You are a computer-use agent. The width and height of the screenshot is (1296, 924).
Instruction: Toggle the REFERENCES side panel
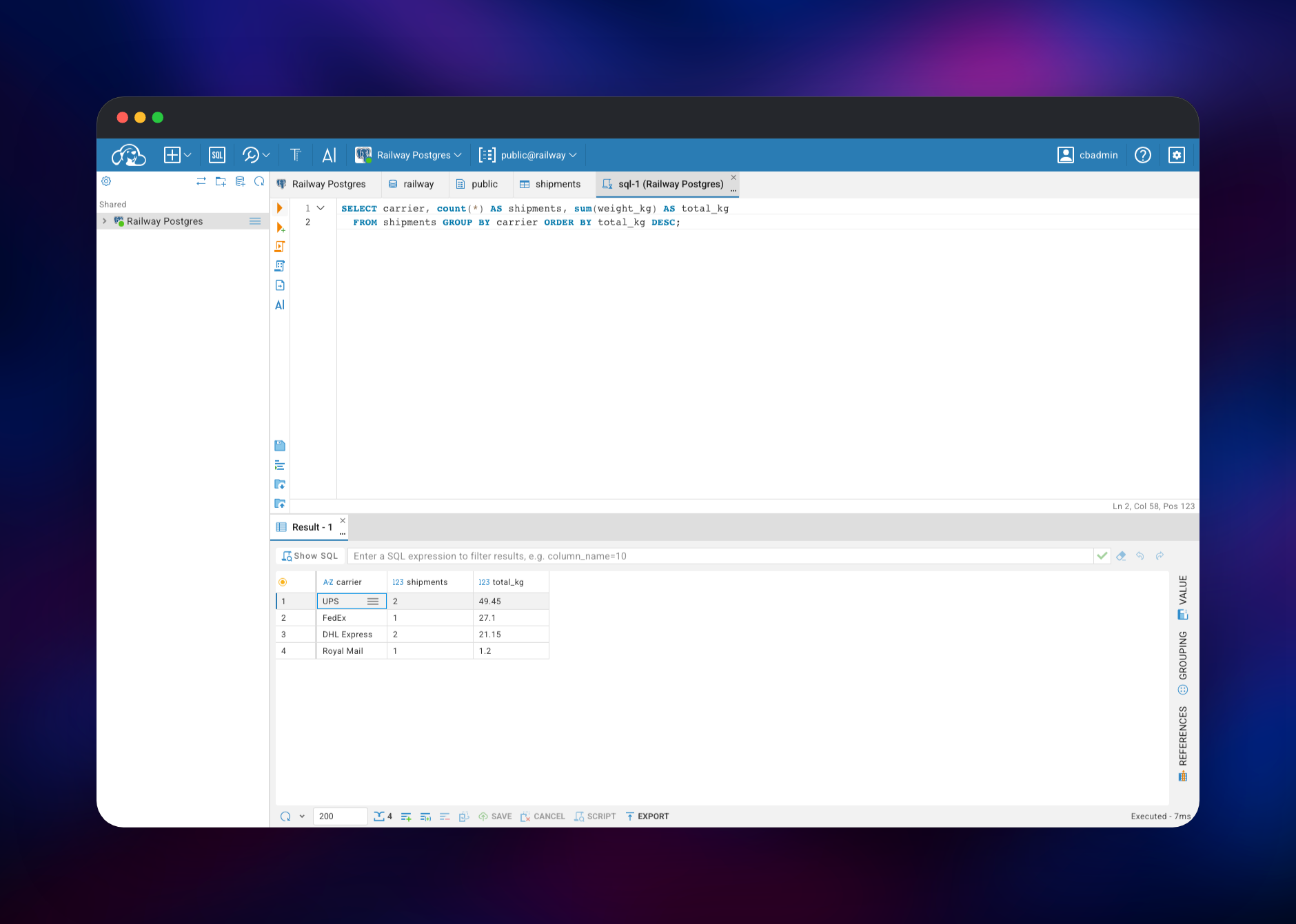click(x=1183, y=743)
